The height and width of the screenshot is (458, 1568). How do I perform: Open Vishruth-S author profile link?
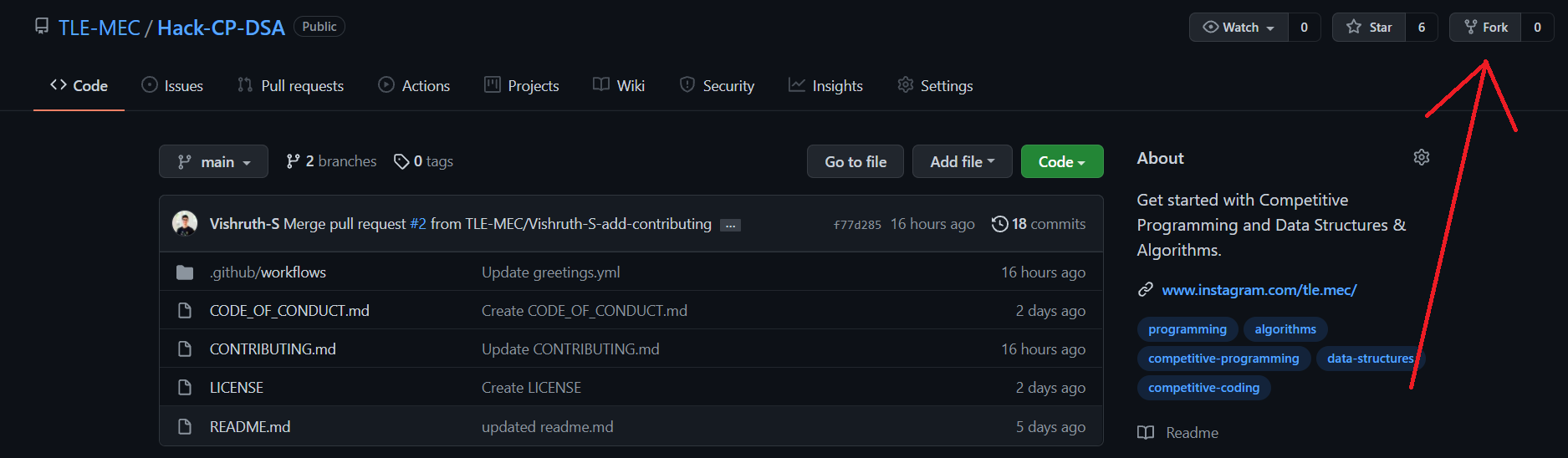[244, 224]
